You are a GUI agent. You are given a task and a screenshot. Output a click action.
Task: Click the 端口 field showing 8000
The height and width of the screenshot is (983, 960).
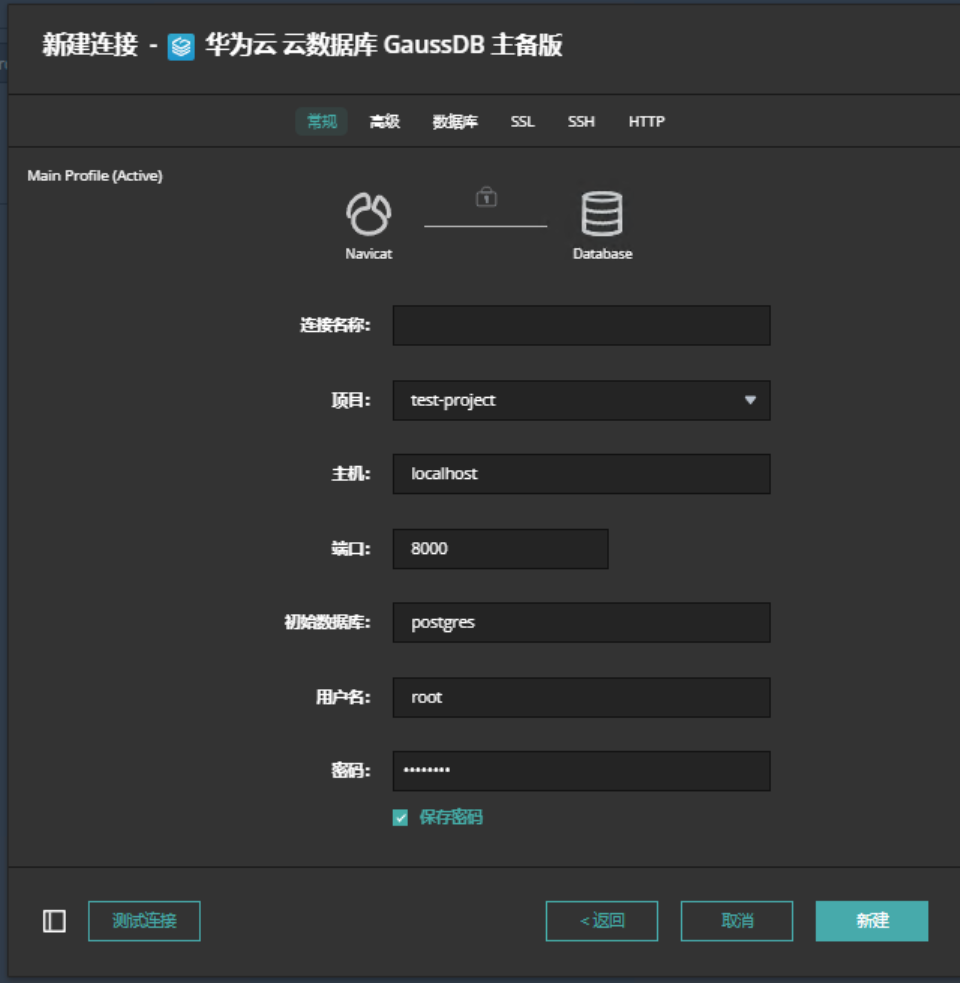(x=500, y=549)
